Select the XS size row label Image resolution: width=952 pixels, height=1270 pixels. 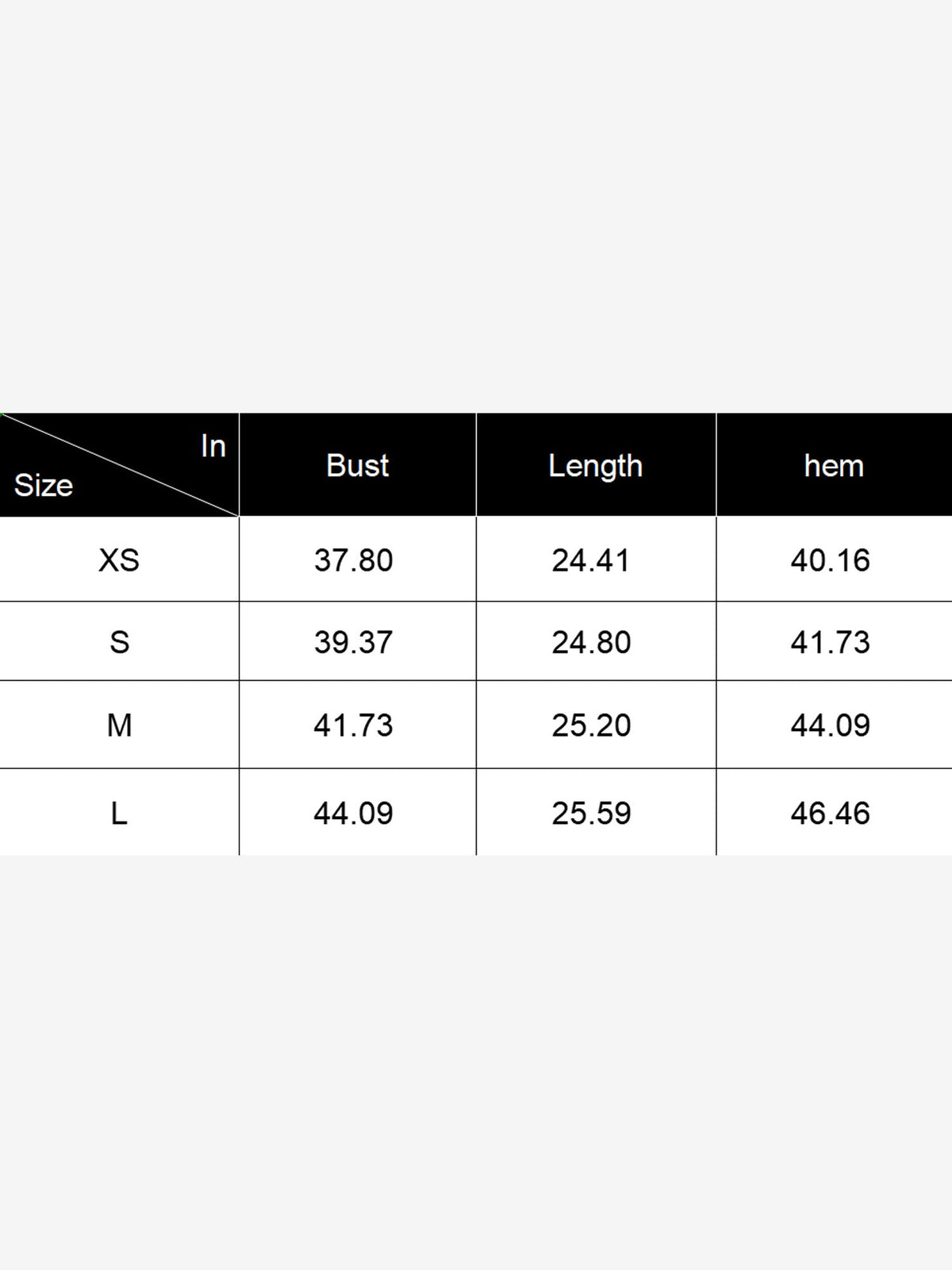(119, 560)
